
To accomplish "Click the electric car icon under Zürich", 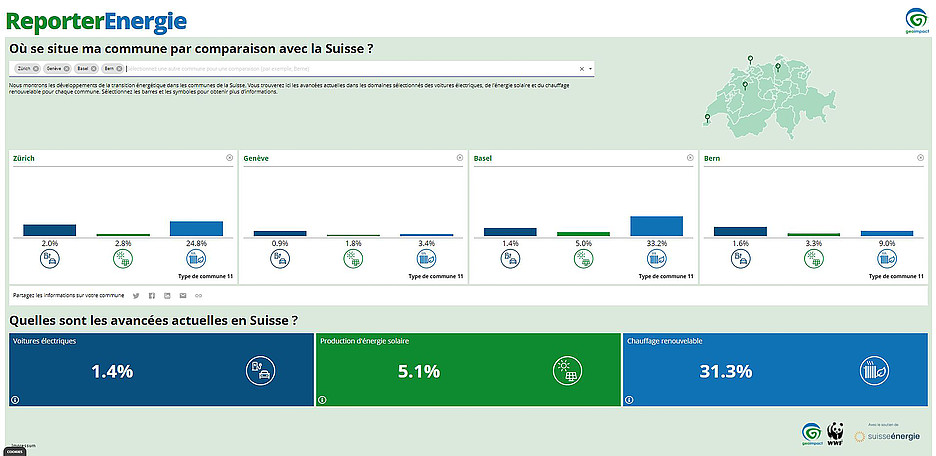I will pos(50,260).
